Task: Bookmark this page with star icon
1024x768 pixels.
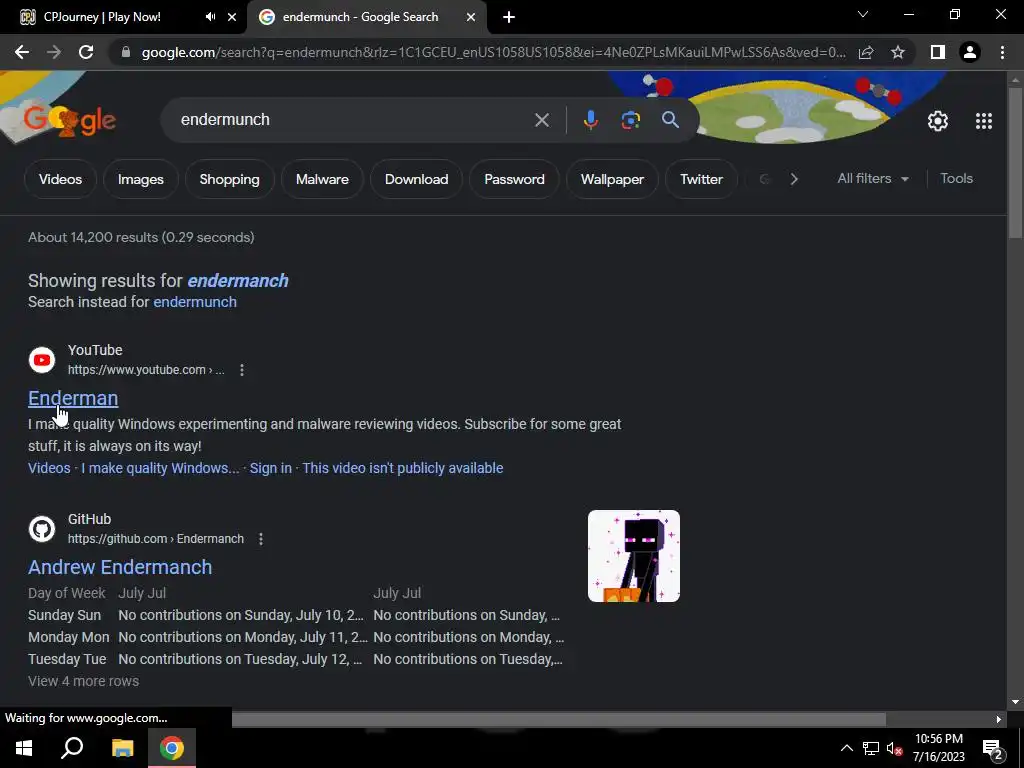Action: pos(898,52)
